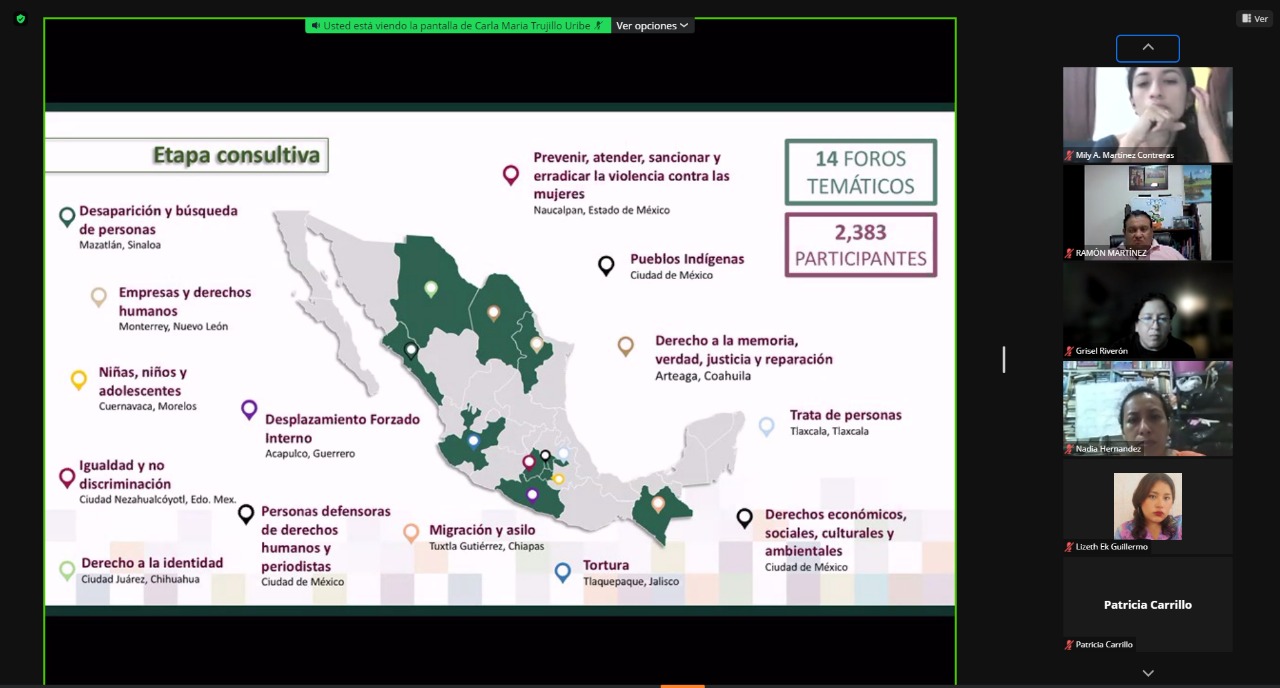Viewport: 1280px width, 688px height.
Task: Click the muted mic icon for Nadia Hernandez
Action: 1069,449
